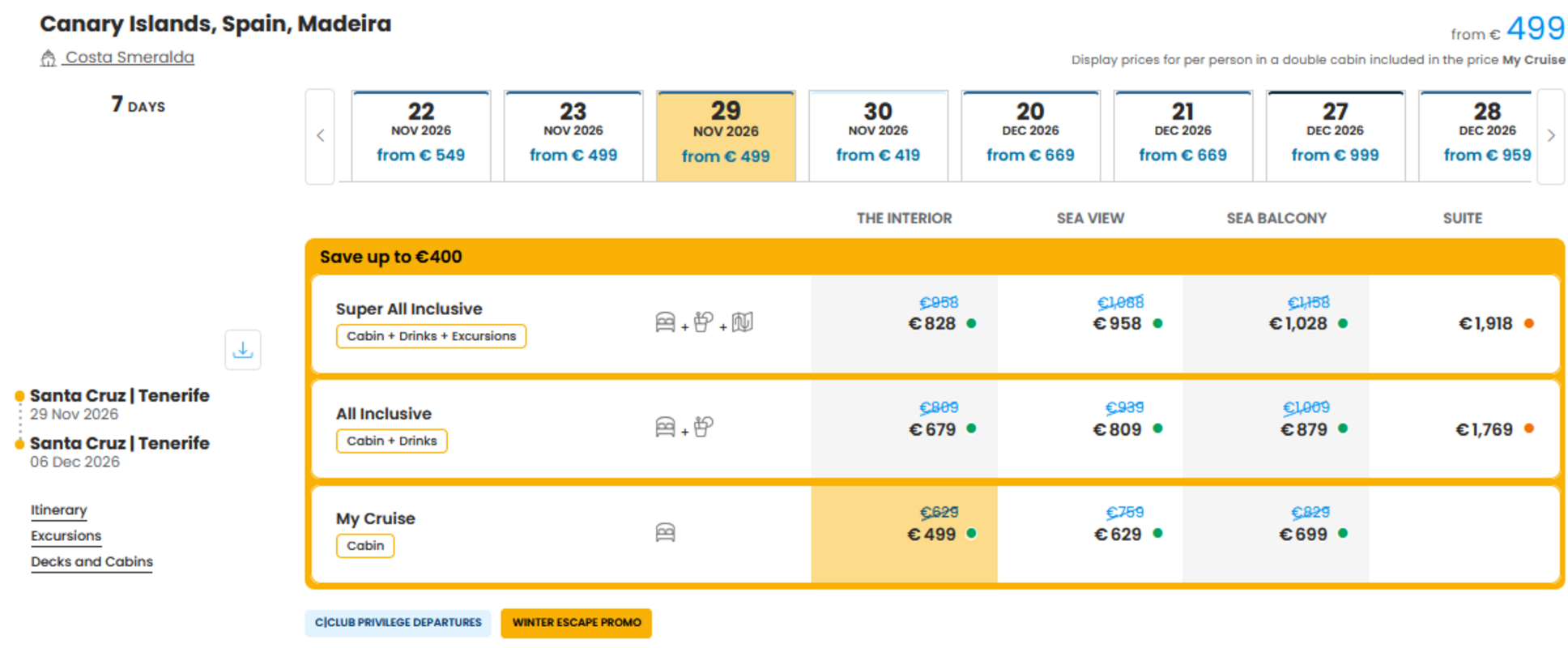Viewport: 1568px width, 648px height.
Task: Click the cabin bed icon in My Cruise row
Action: 665,532
